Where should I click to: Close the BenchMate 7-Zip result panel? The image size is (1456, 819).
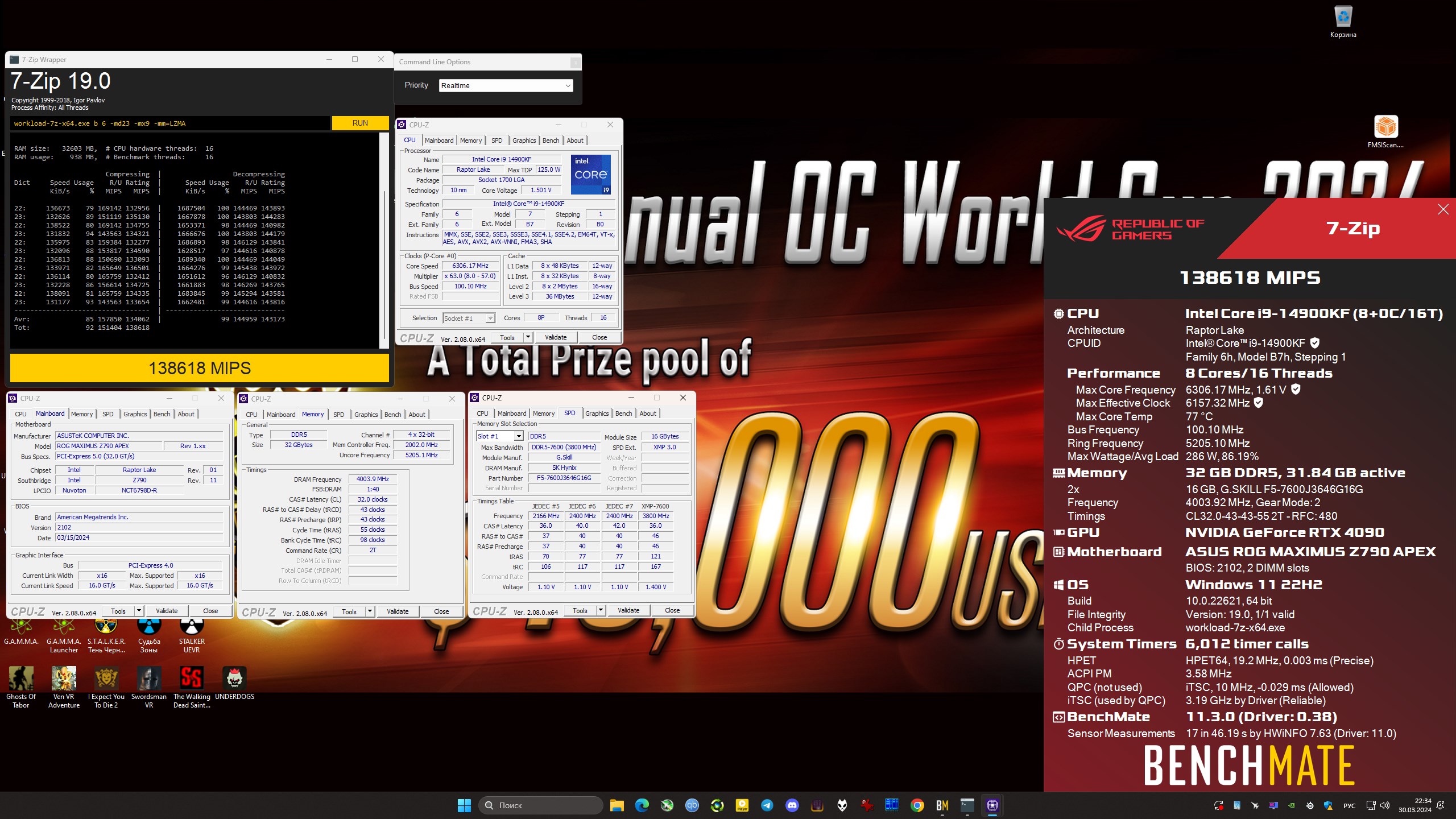1443,209
